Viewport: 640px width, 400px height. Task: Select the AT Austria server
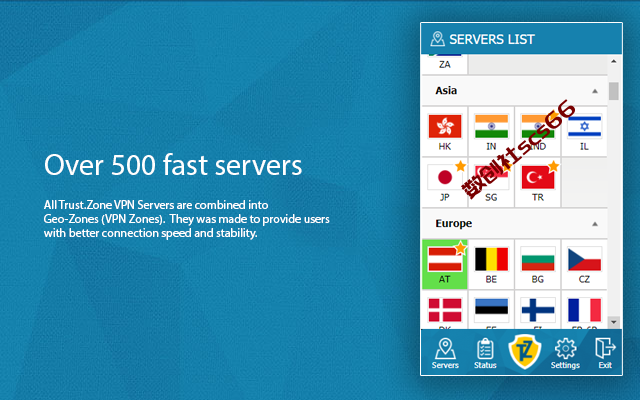[444, 264]
